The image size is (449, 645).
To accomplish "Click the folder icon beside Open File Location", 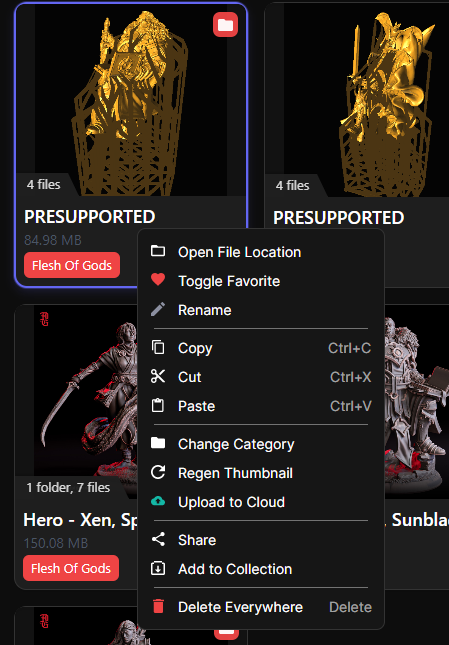I will (x=158, y=251).
